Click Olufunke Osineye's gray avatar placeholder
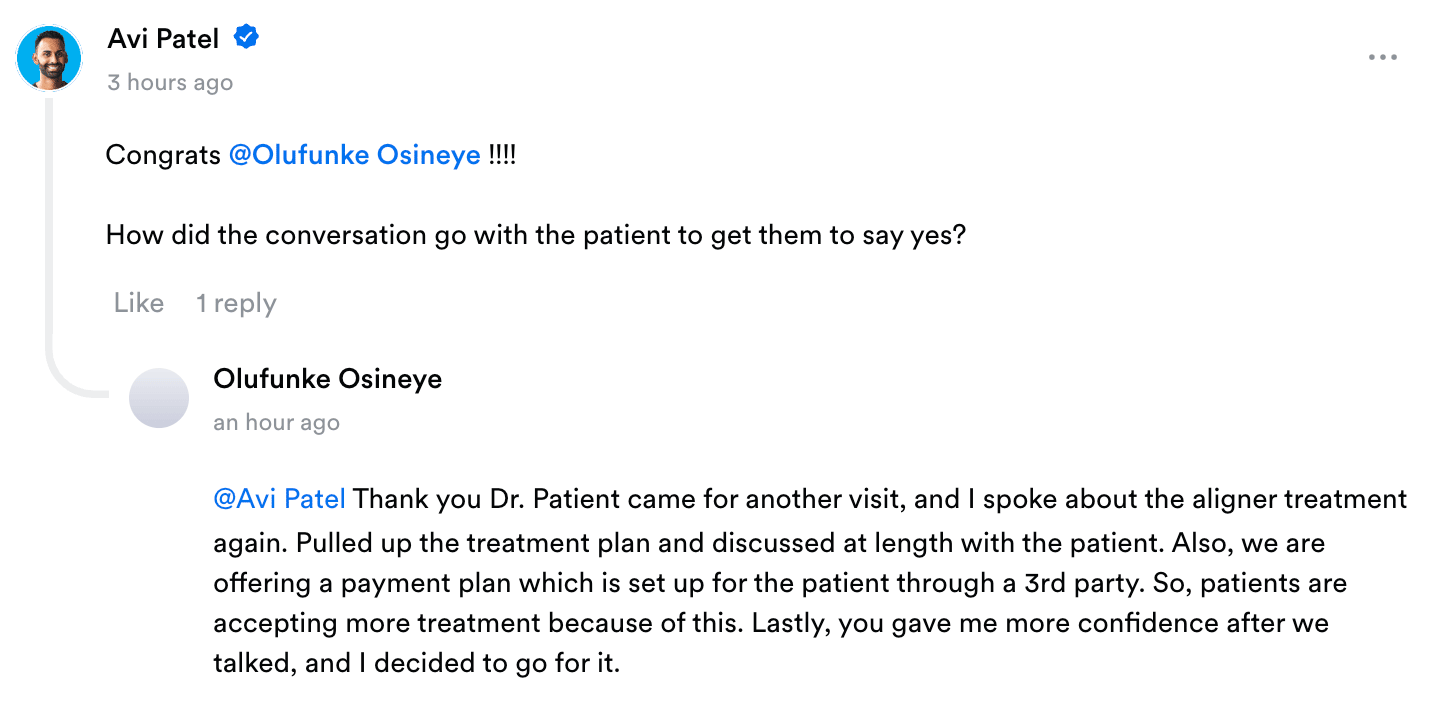 click(159, 398)
